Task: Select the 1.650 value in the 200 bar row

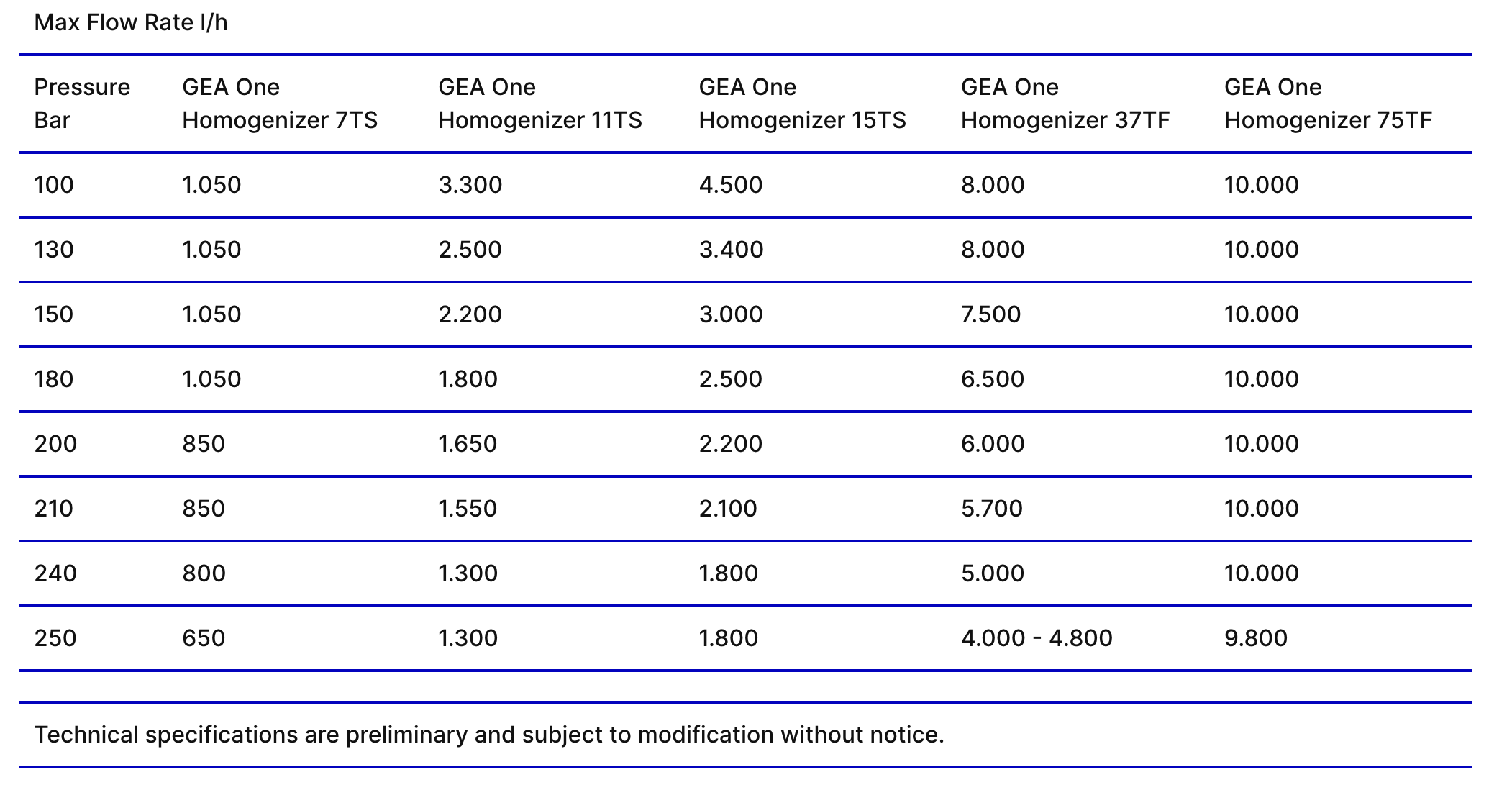Action: point(468,444)
